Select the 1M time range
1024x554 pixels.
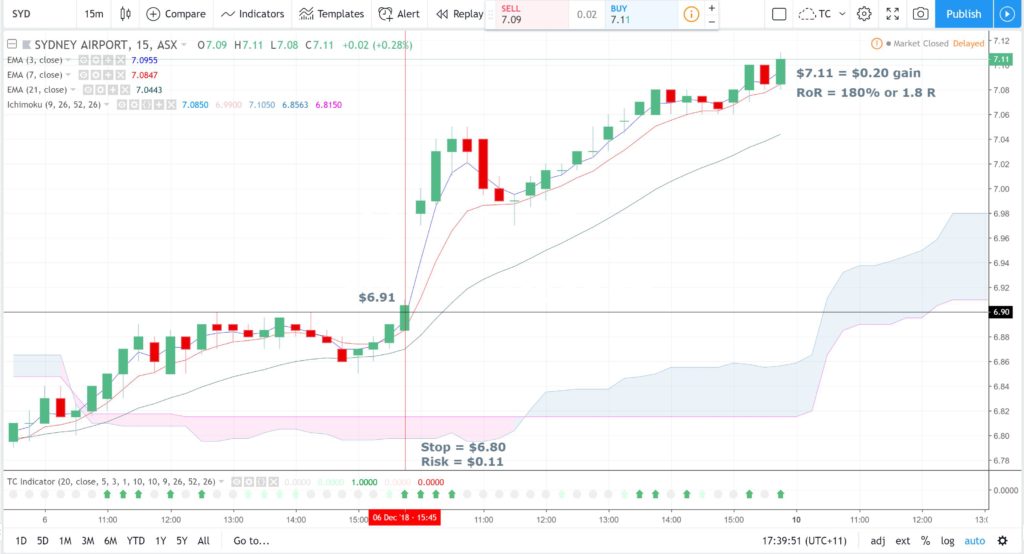pyautogui.click(x=65, y=540)
